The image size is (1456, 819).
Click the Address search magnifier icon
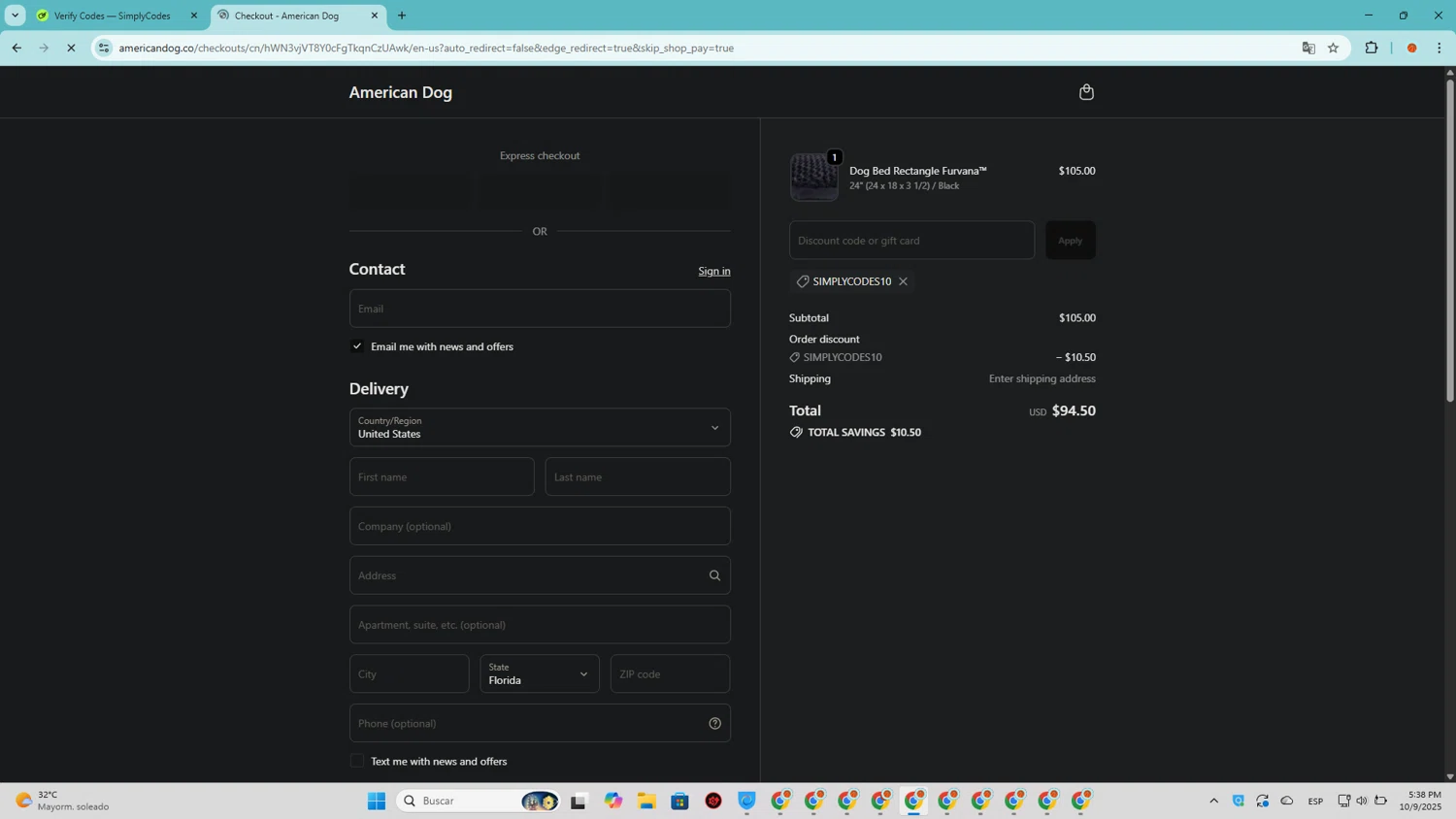click(x=714, y=575)
